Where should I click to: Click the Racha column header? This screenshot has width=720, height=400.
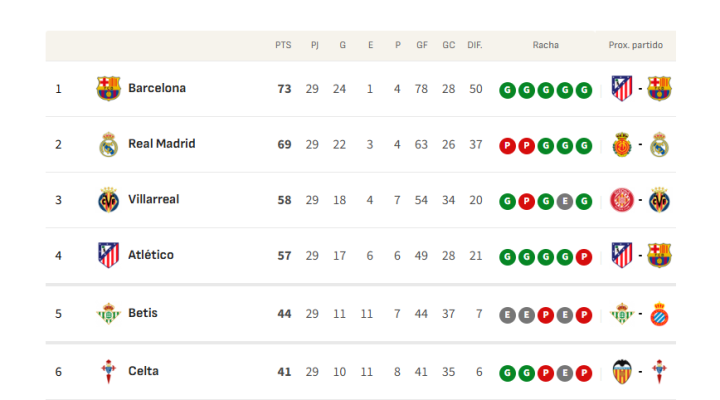(546, 45)
